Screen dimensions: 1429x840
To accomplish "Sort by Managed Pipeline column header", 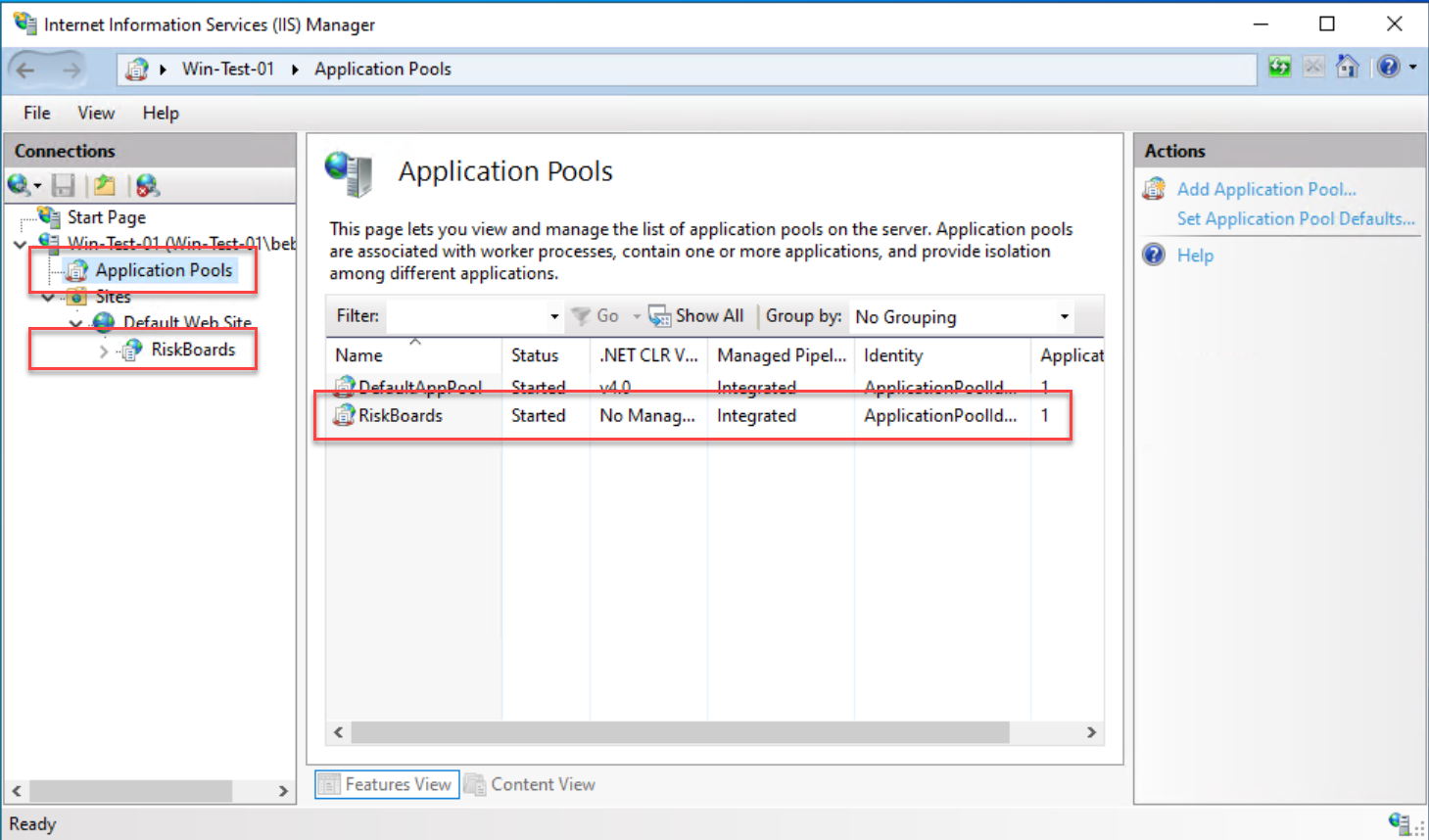I will click(x=781, y=355).
